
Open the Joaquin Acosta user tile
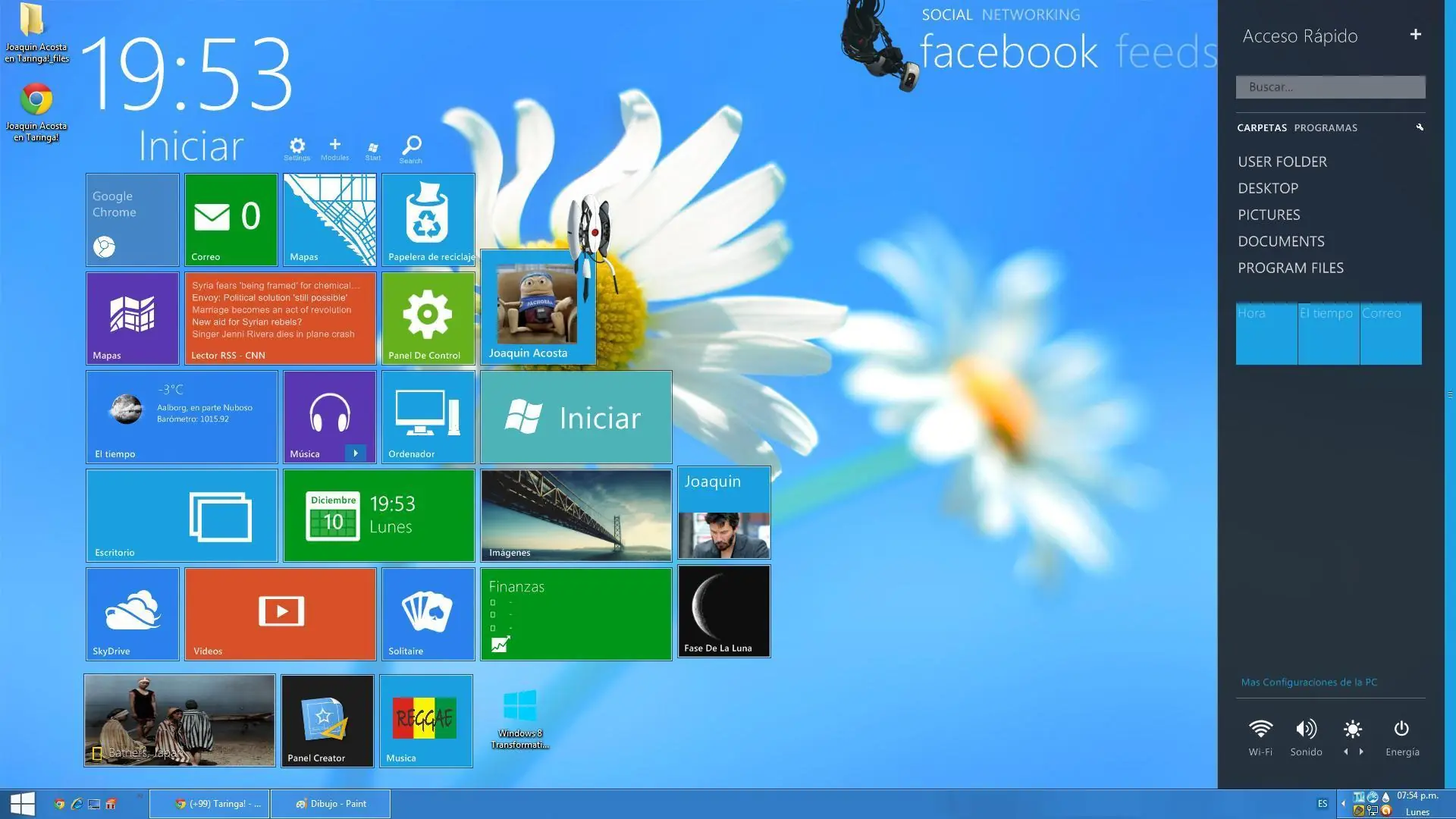click(x=538, y=308)
